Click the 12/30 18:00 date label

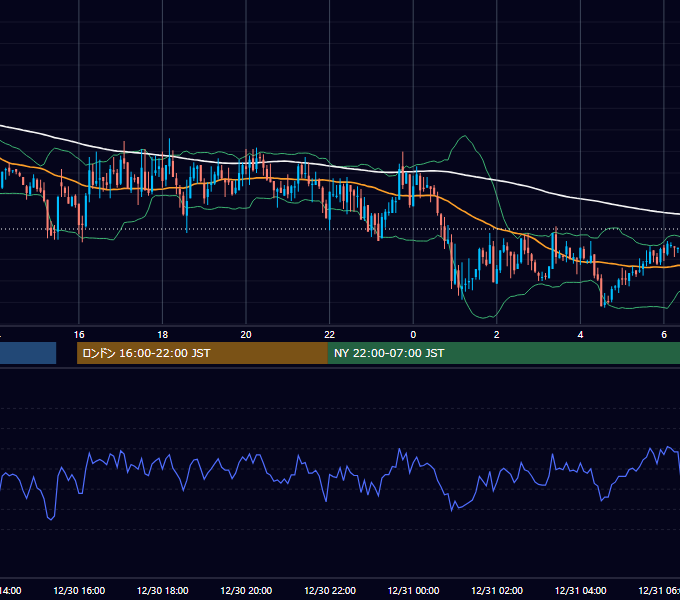click(x=163, y=590)
